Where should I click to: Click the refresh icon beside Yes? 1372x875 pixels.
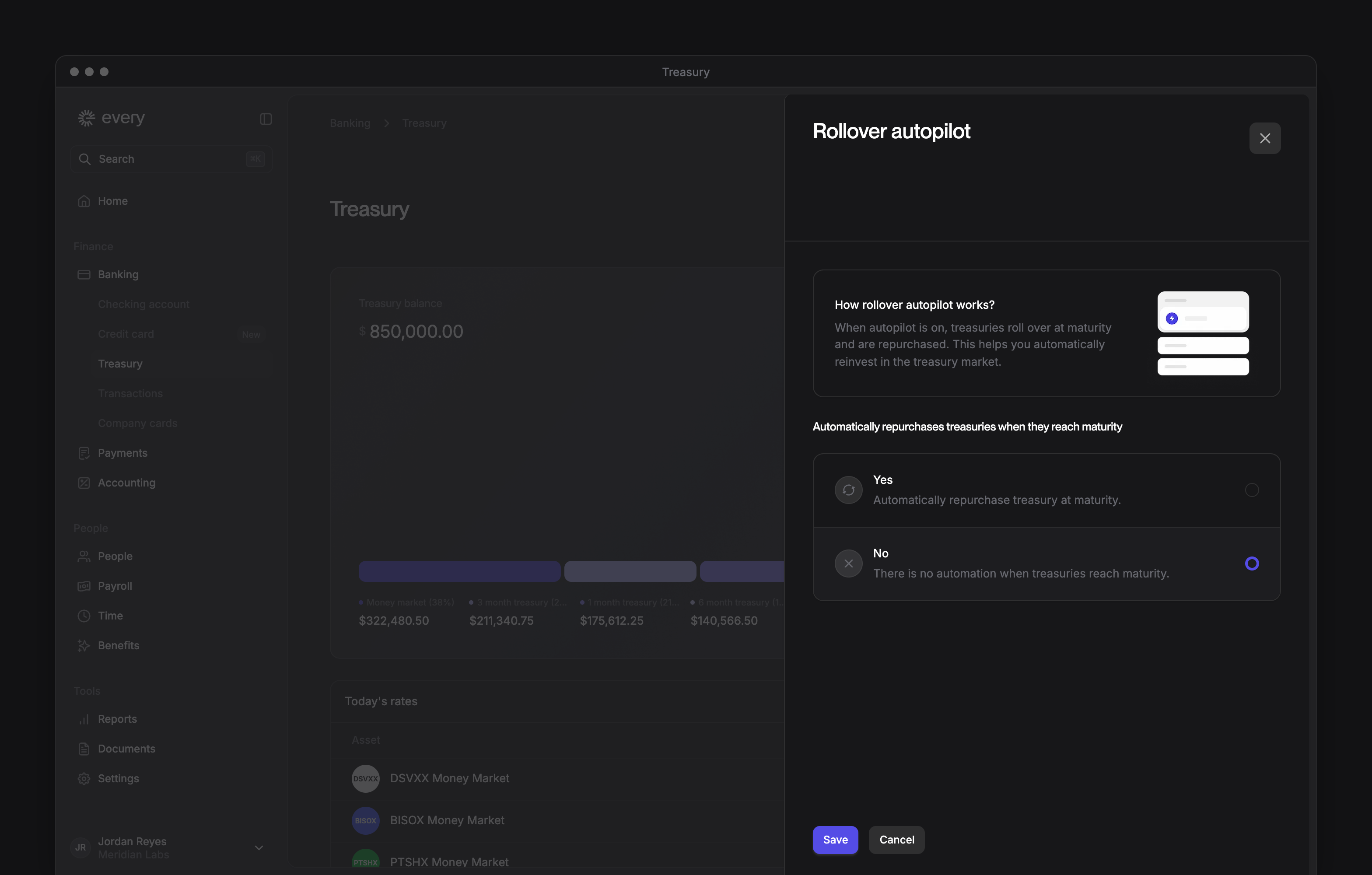[848, 490]
